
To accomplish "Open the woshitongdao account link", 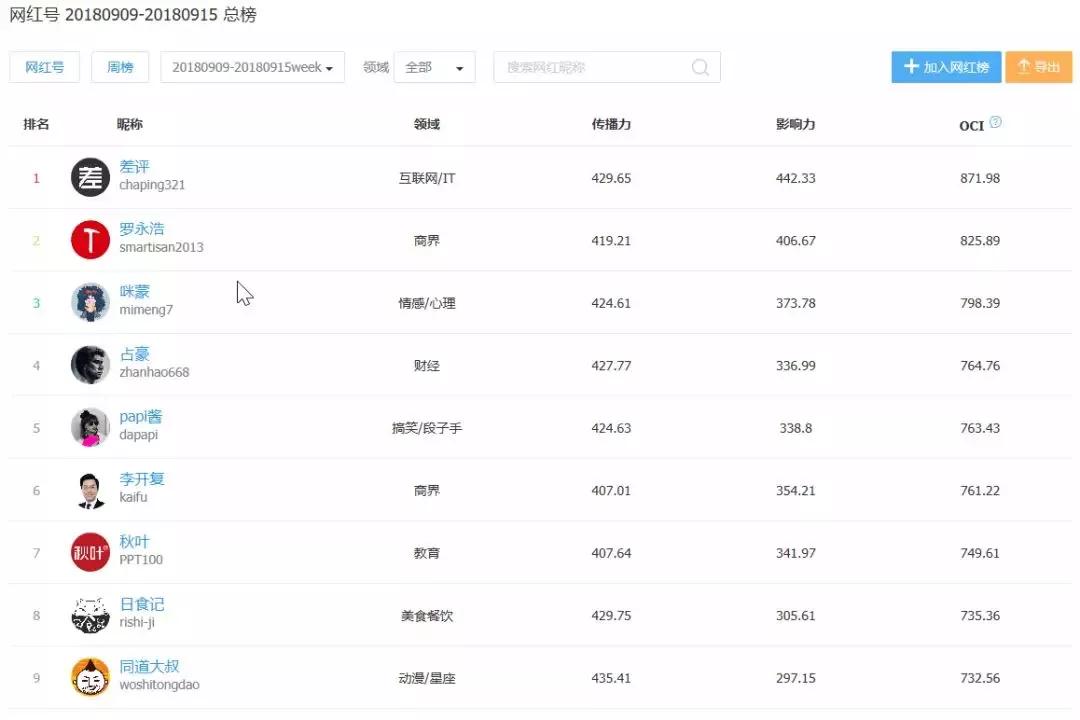I will click(x=162, y=686).
